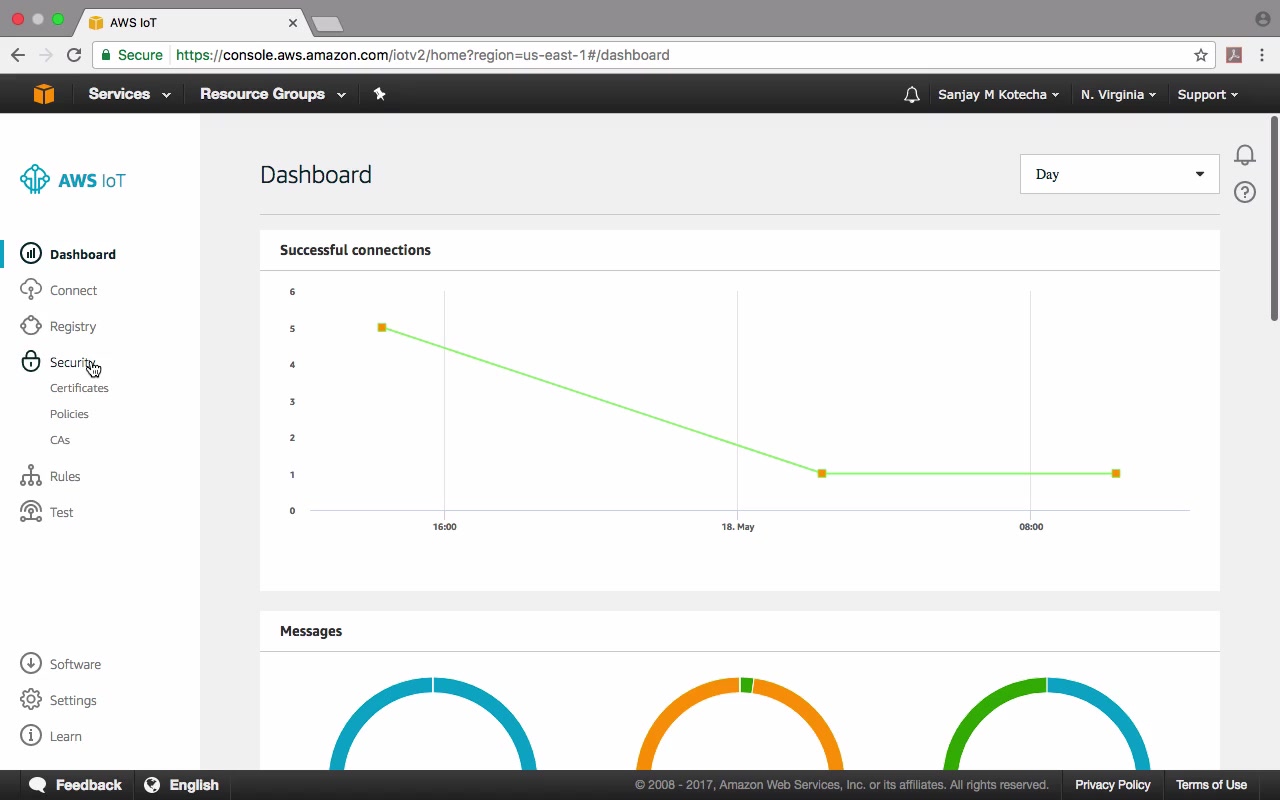Click the Rules hierarchy icon
Viewport: 1280px width, 800px height.
pyautogui.click(x=31, y=476)
